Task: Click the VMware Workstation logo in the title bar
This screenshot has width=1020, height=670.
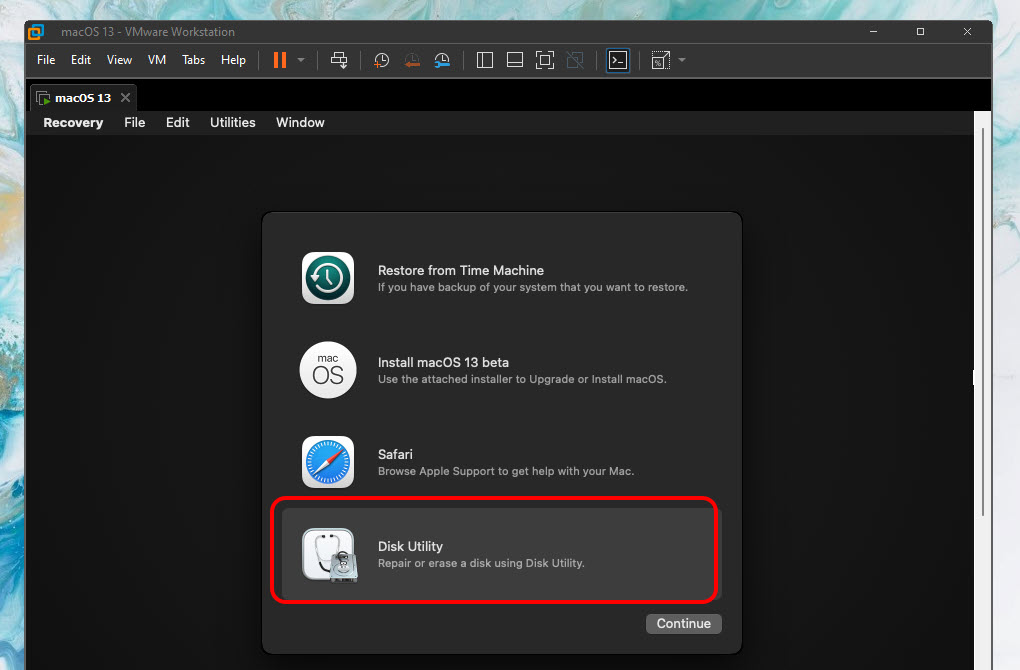Action: 36,32
